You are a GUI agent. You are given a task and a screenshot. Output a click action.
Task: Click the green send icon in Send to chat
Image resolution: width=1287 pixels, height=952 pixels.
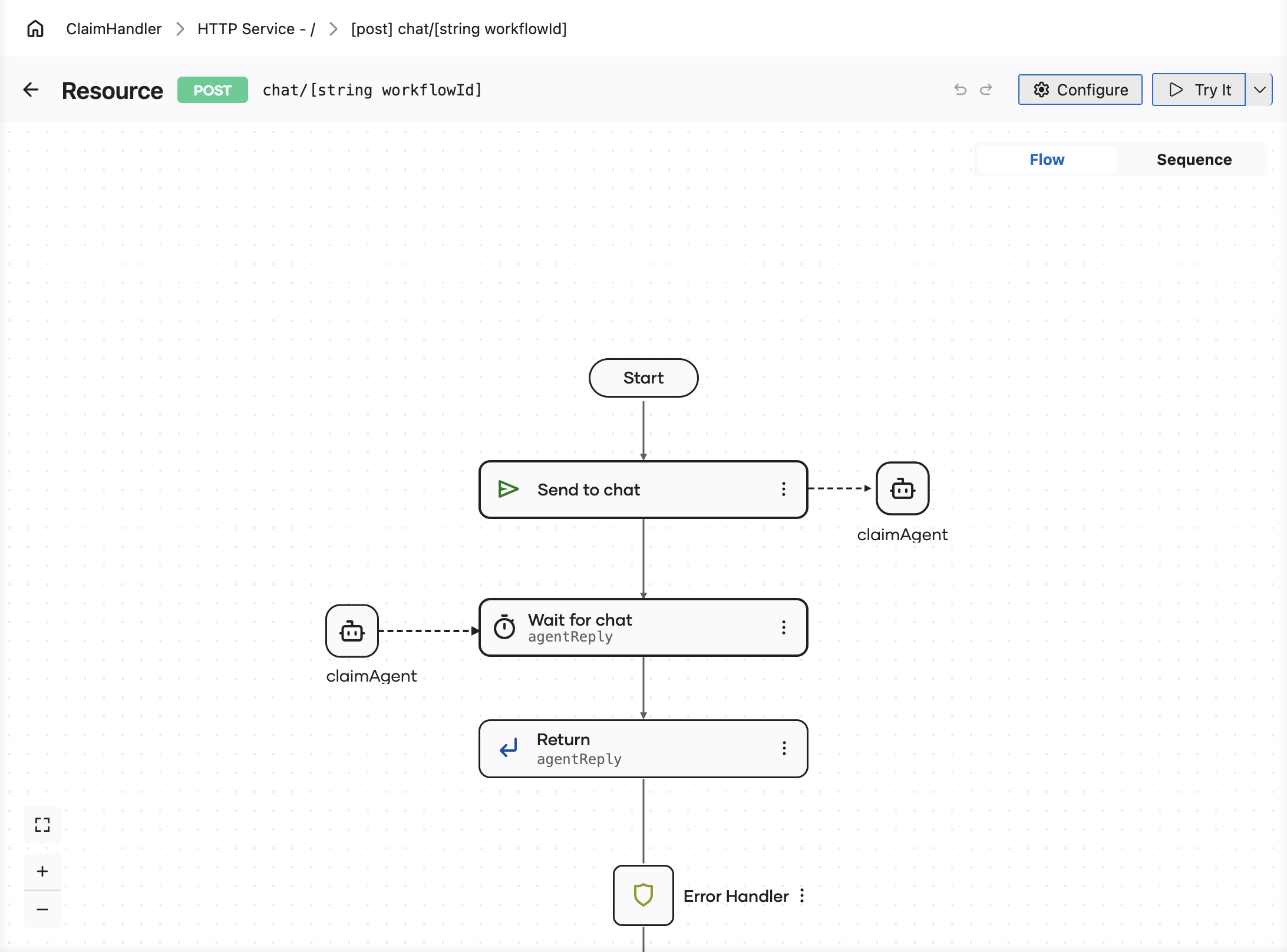point(508,489)
